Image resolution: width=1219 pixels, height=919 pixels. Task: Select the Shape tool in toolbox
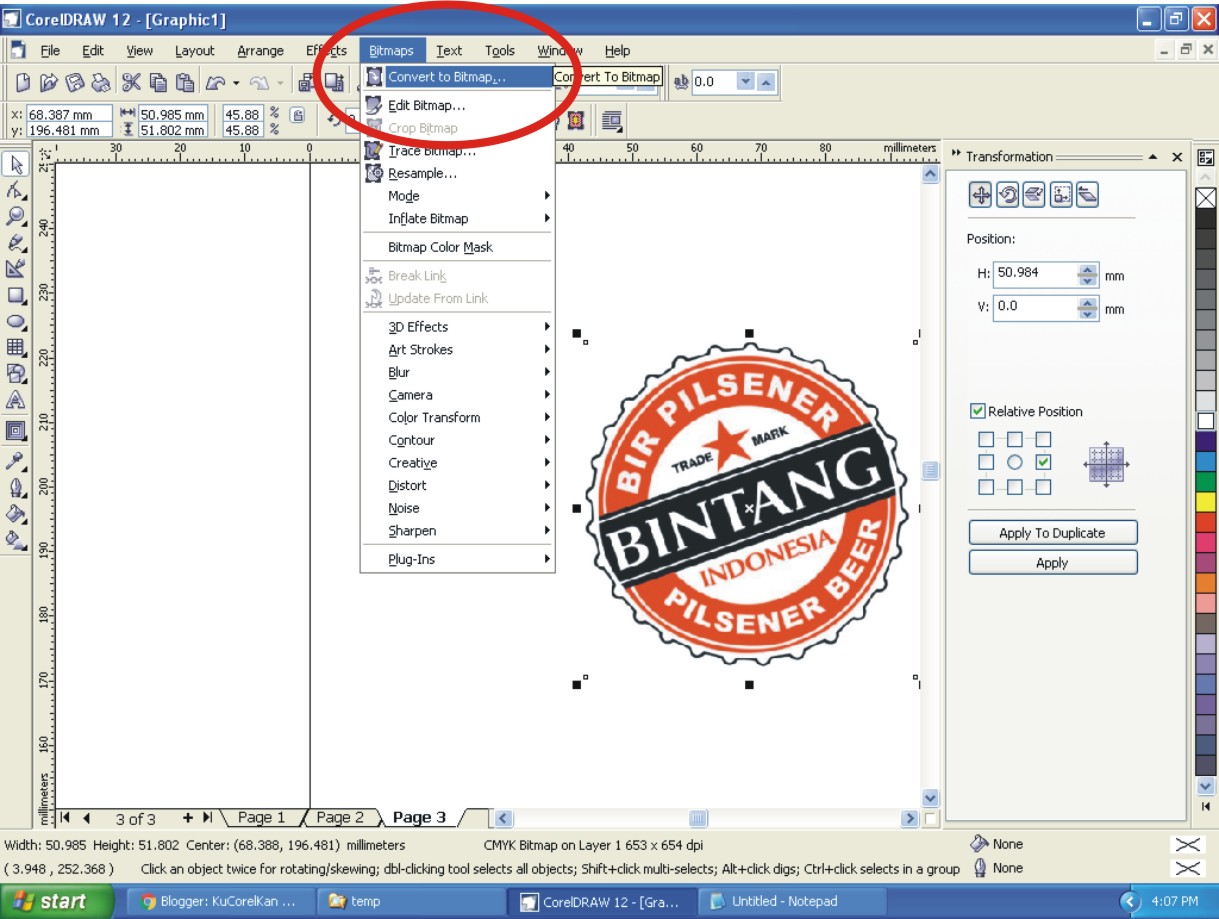(16, 190)
